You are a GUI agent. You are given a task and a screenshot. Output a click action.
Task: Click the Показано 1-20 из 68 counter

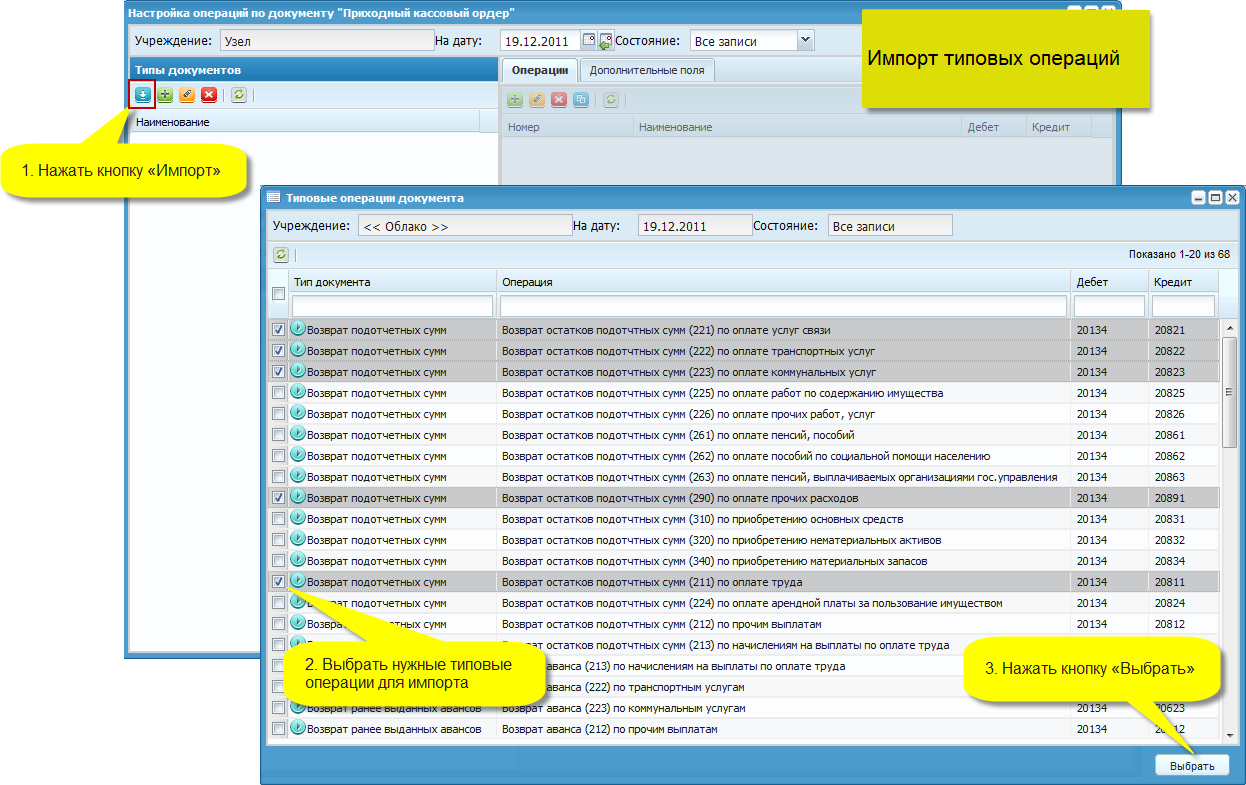1179,255
